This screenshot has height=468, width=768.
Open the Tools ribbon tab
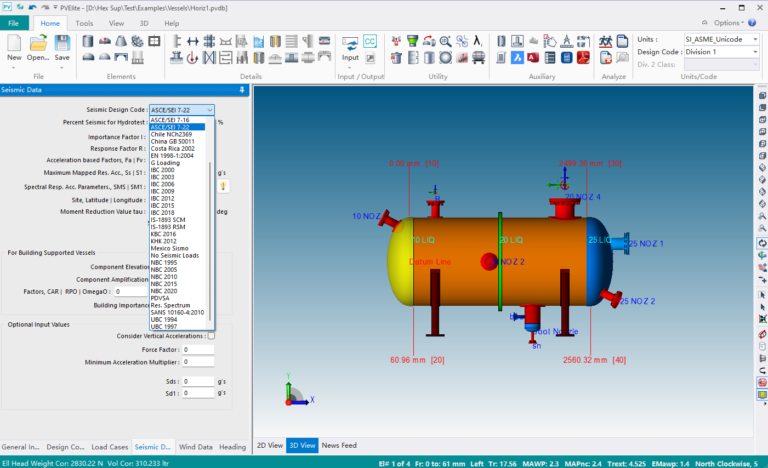point(84,23)
